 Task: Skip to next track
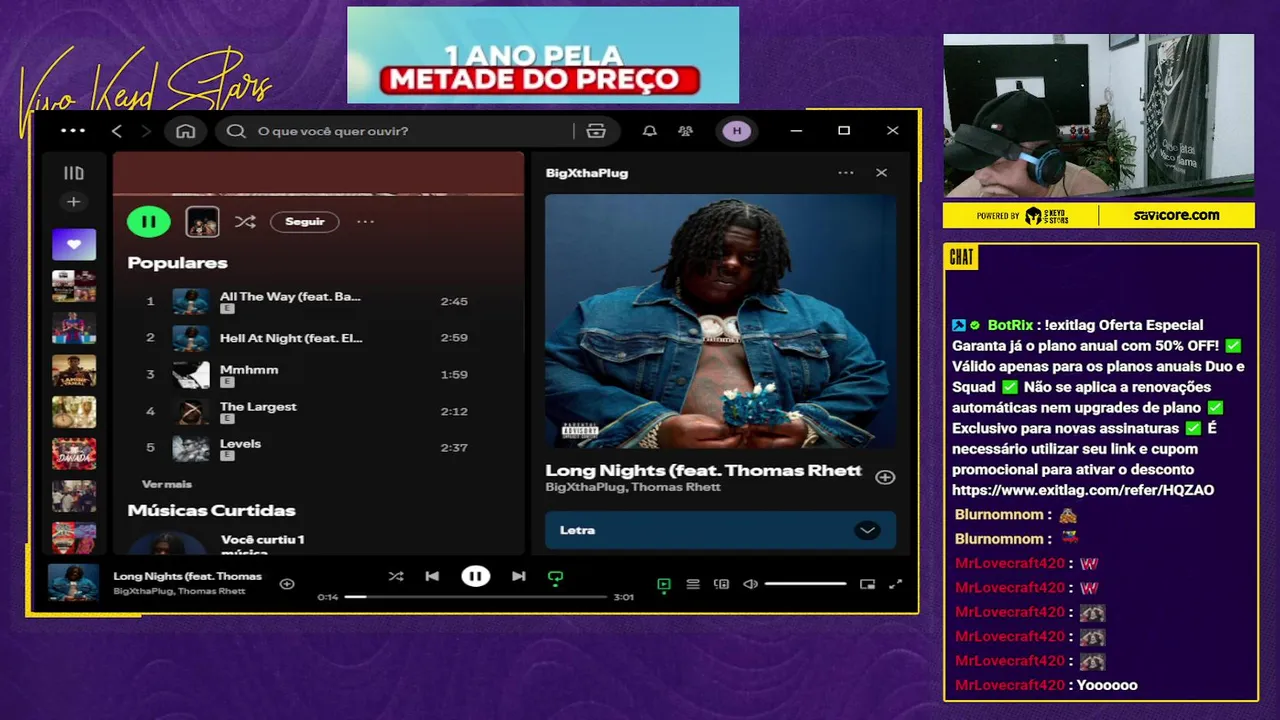click(x=518, y=576)
